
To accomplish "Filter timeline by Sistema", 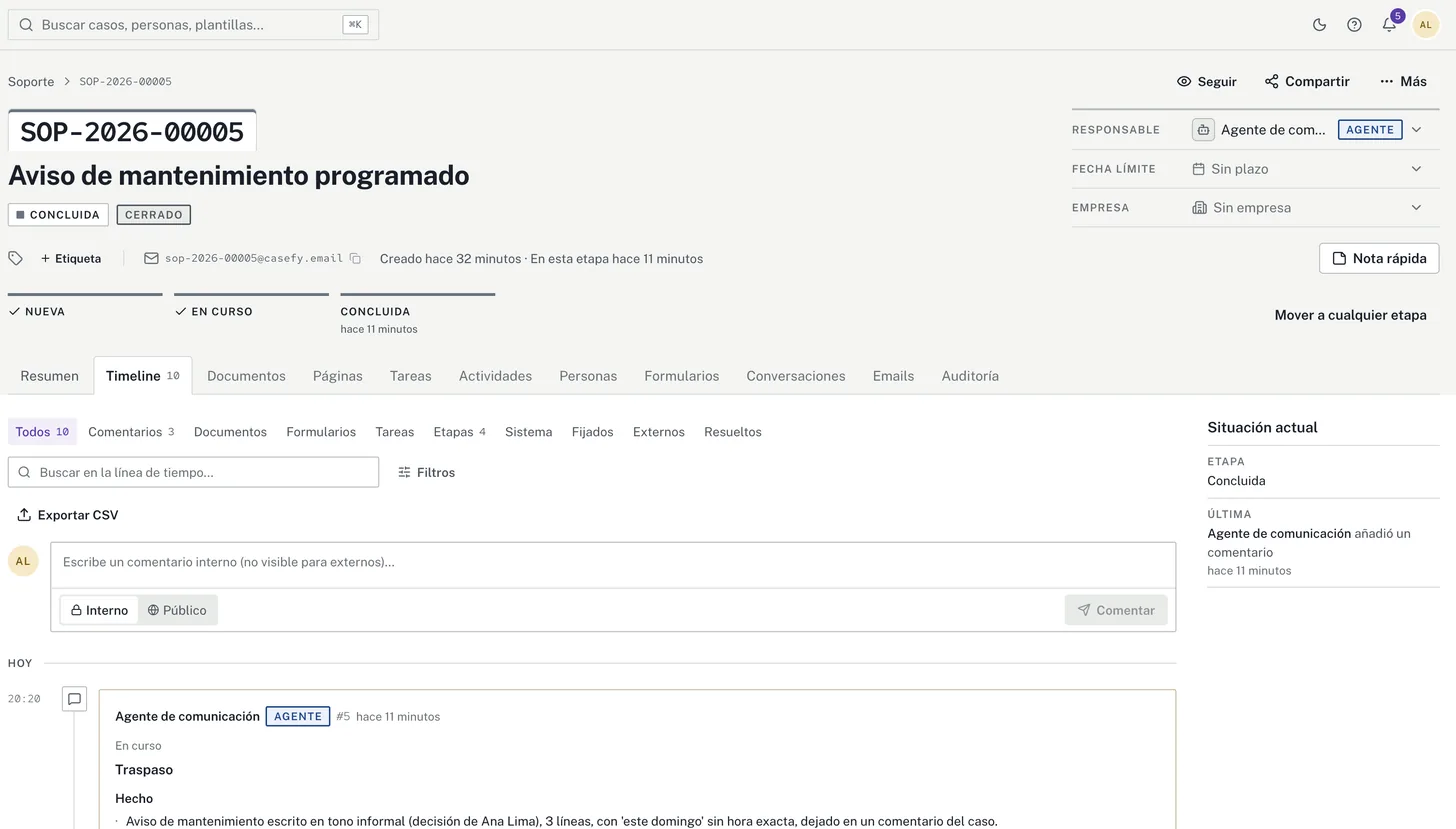I will (528, 432).
